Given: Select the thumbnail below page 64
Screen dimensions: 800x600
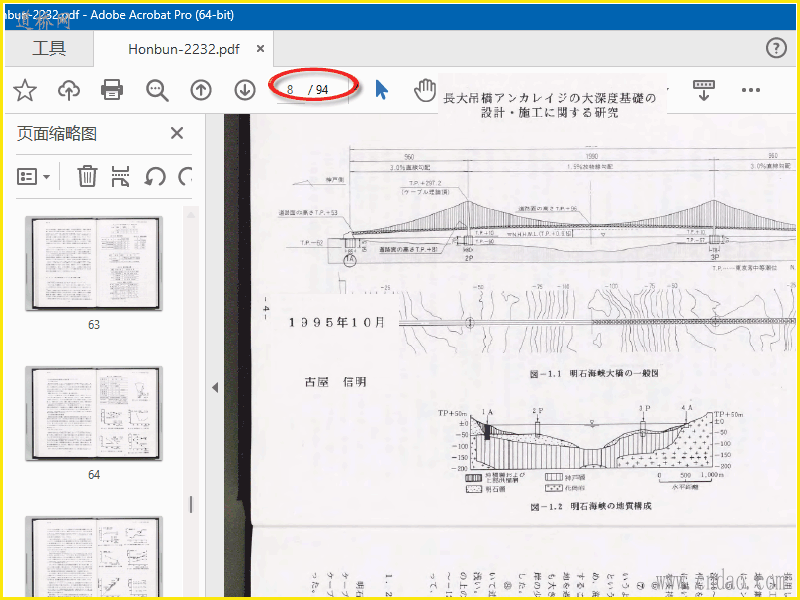Looking at the screenshot, I should (94, 556).
